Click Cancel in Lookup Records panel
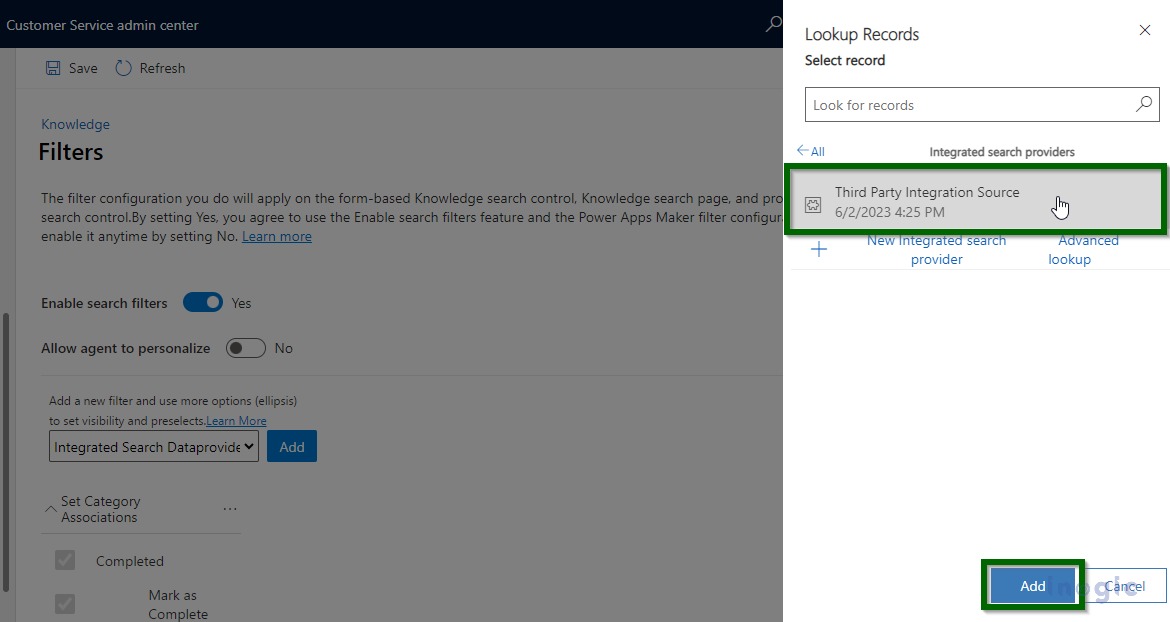Screen dimensions: 1170x622 pyautogui.click(x=1124, y=585)
